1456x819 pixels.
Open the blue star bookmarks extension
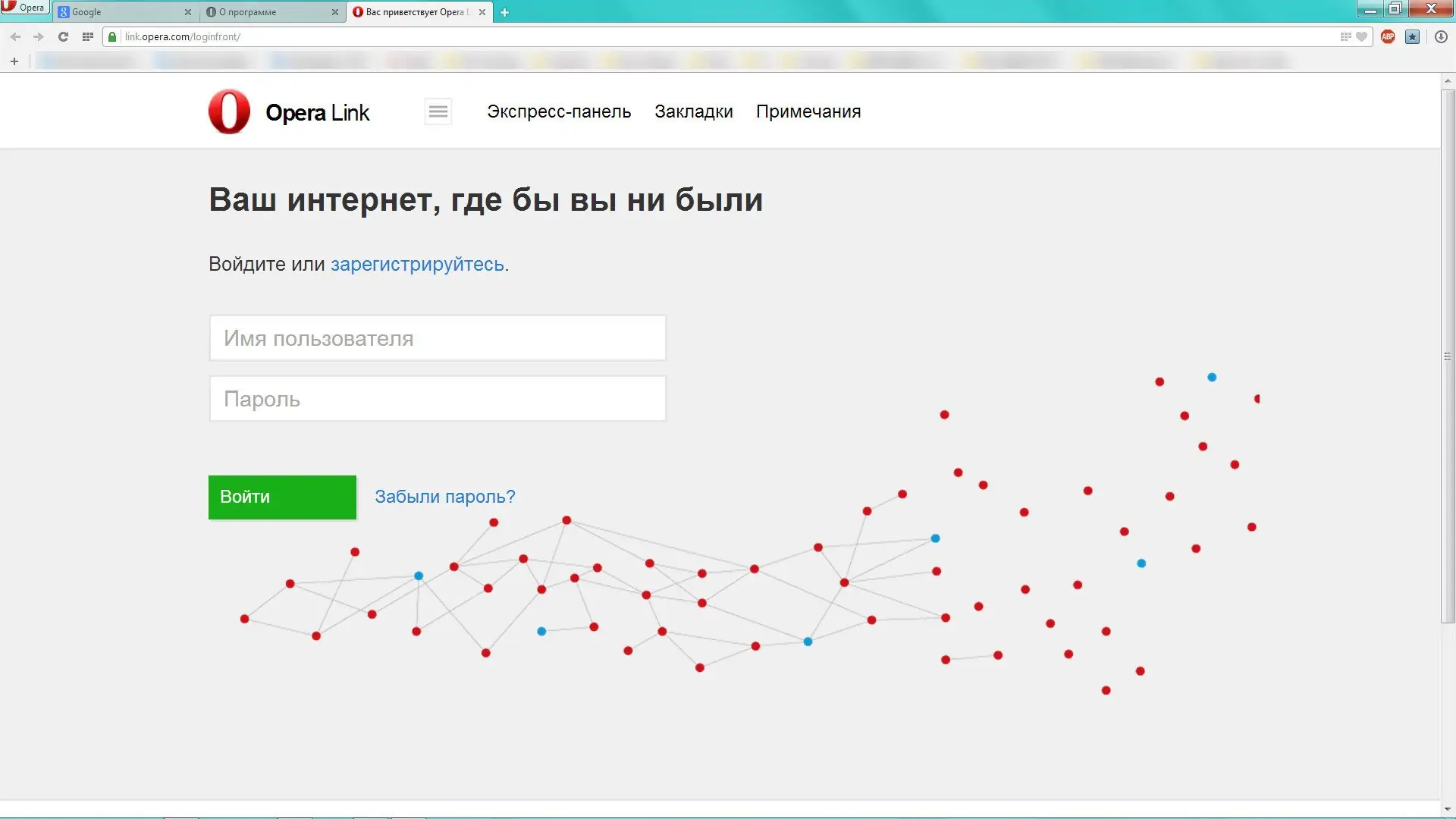[x=1412, y=36]
